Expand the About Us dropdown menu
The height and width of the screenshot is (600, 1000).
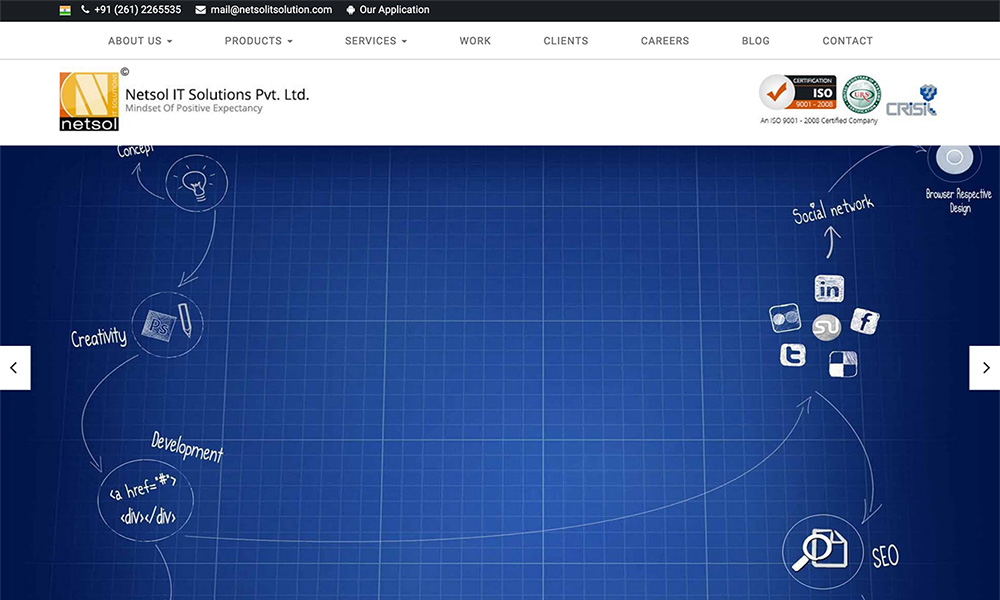[x=140, y=41]
